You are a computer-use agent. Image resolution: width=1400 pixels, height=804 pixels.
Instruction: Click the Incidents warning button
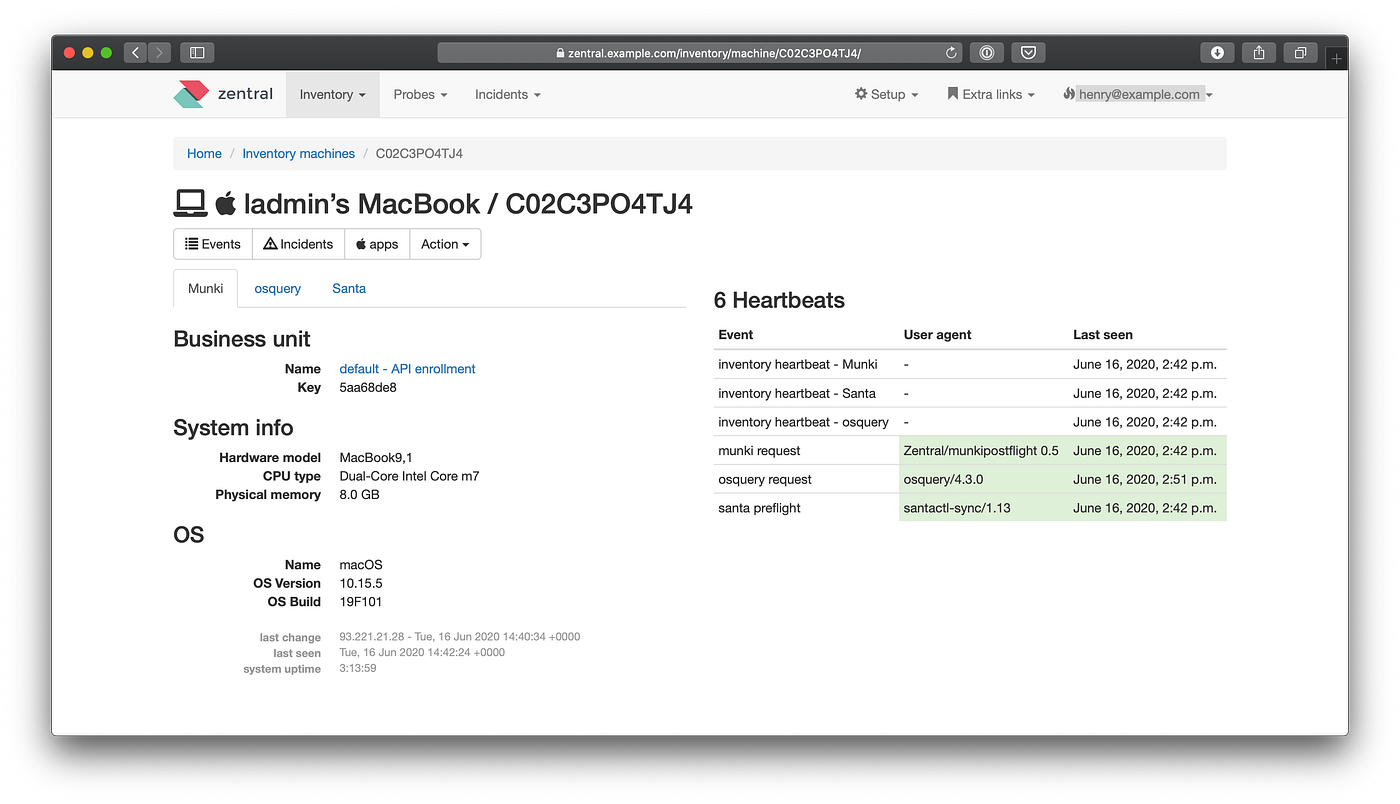tap(298, 244)
